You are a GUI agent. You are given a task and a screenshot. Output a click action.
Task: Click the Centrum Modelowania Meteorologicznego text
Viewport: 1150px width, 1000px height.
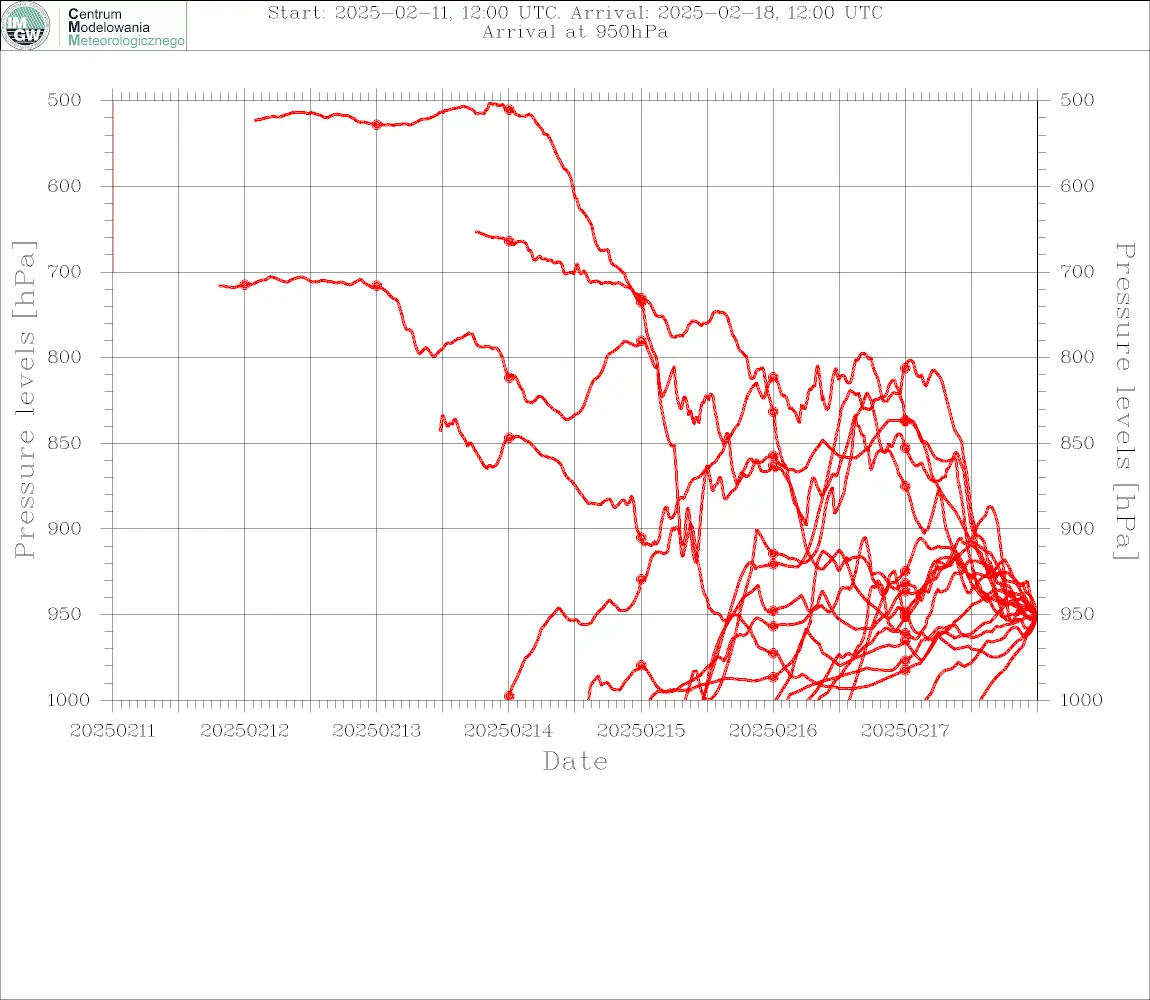point(126,27)
